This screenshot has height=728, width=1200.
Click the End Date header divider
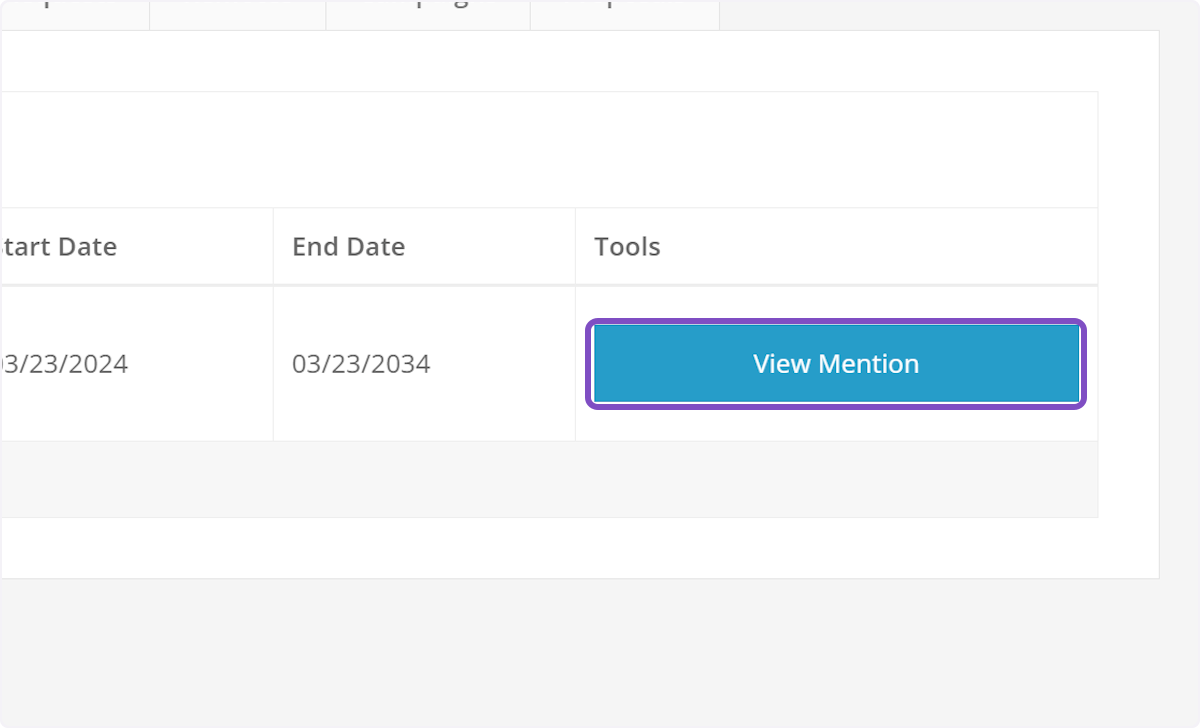tap(574, 246)
